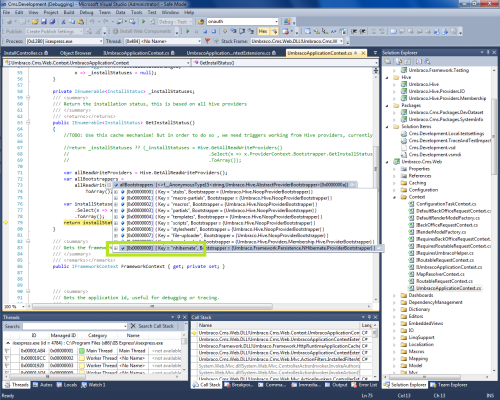This screenshot has height=400, width=500.
Task: Click the Cut scissors icon
Action: 63,22
